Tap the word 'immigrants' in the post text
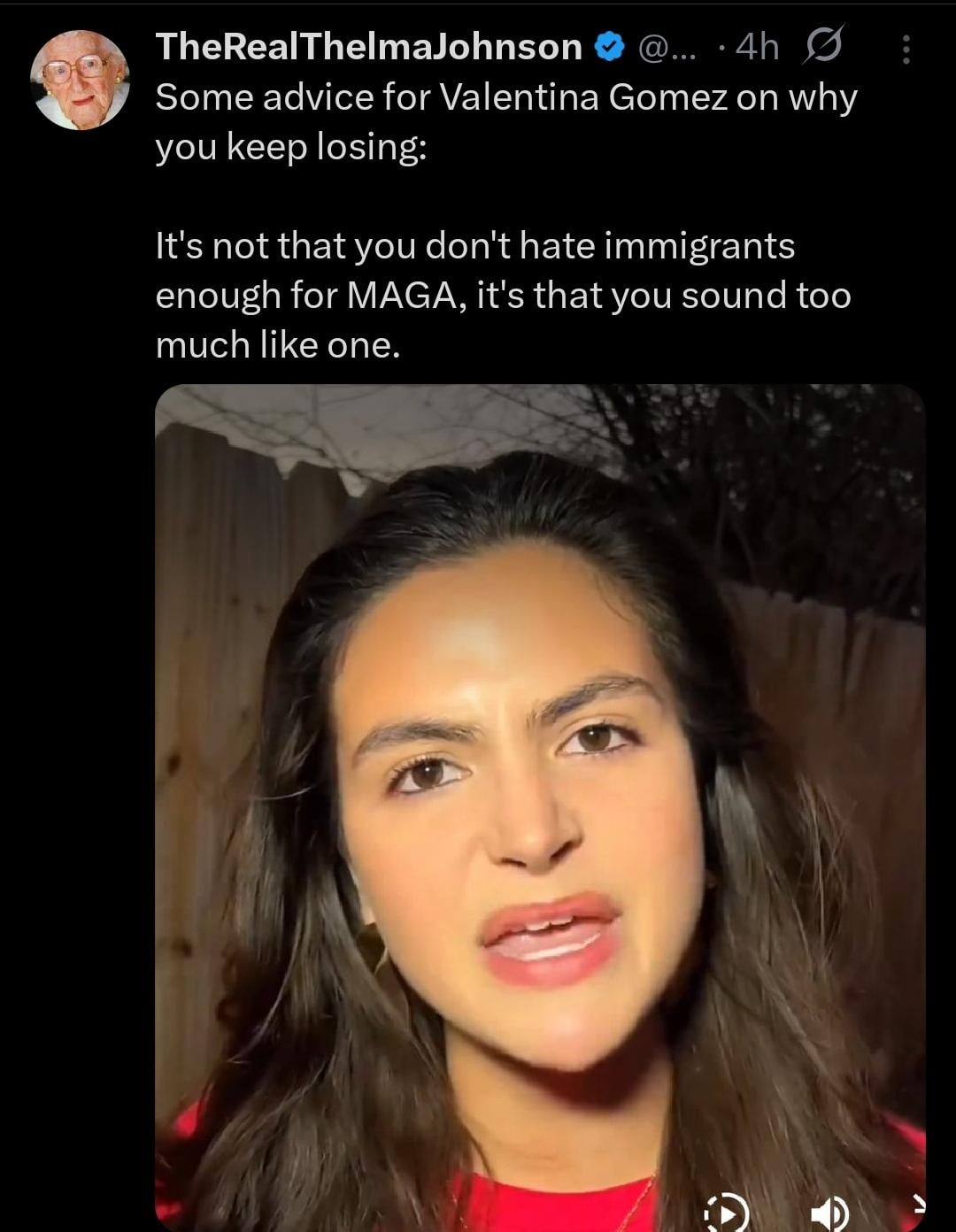 pyautogui.click(x=699, y=247)
